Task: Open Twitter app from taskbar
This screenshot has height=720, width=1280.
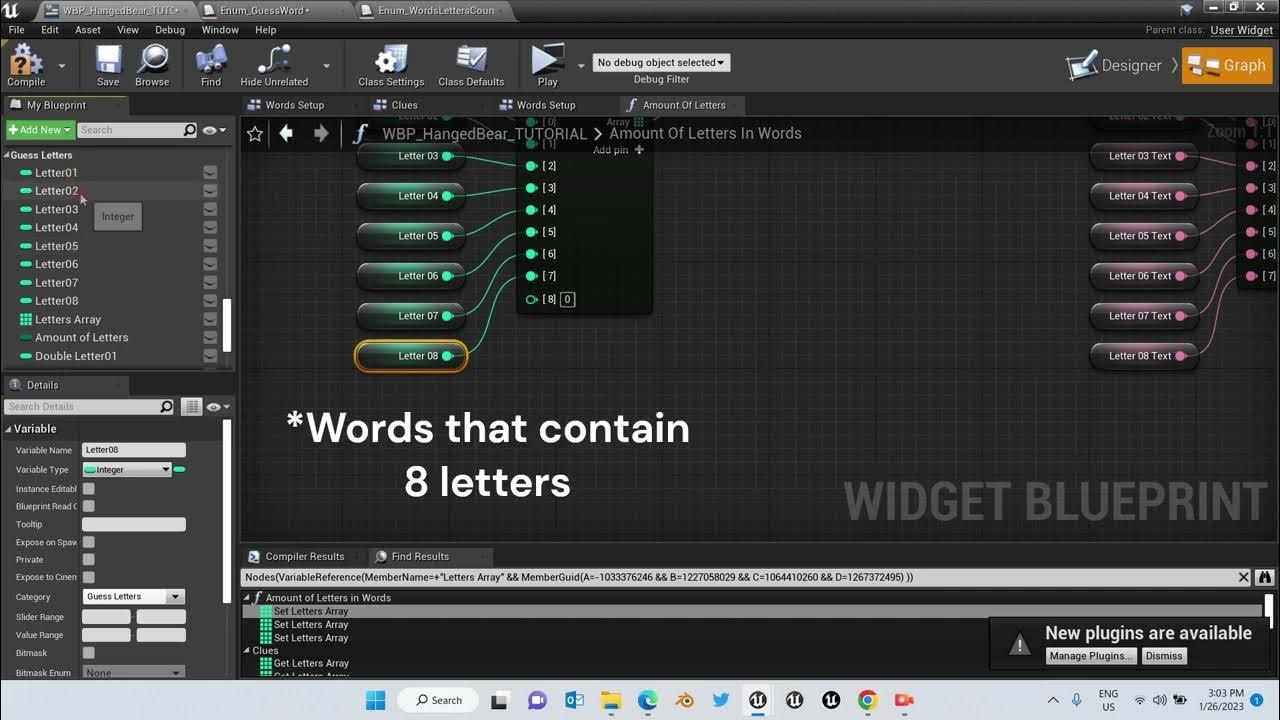Action: (x=721, y=700)
